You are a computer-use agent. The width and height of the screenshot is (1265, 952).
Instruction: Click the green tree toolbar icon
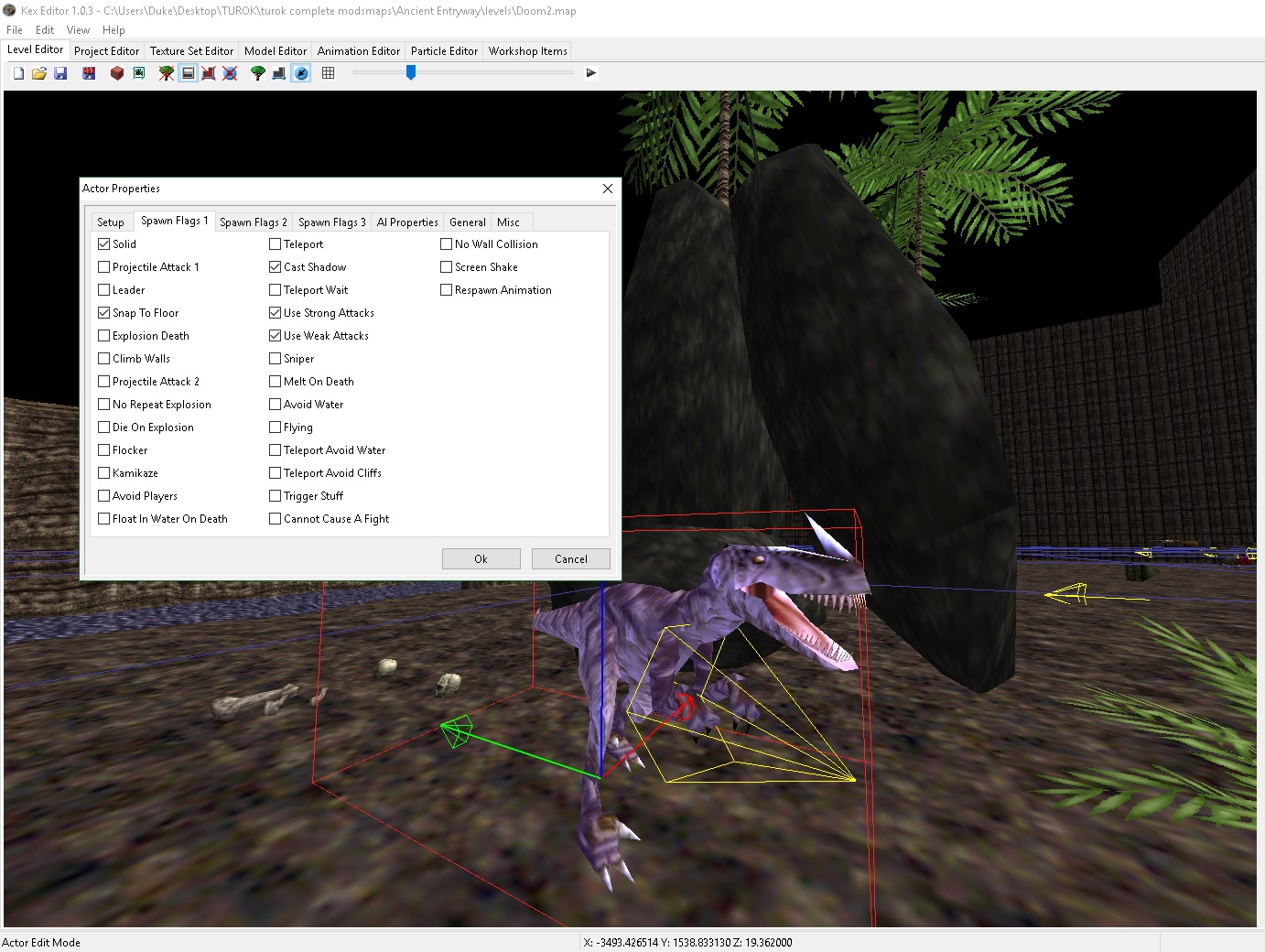point(258,73)
